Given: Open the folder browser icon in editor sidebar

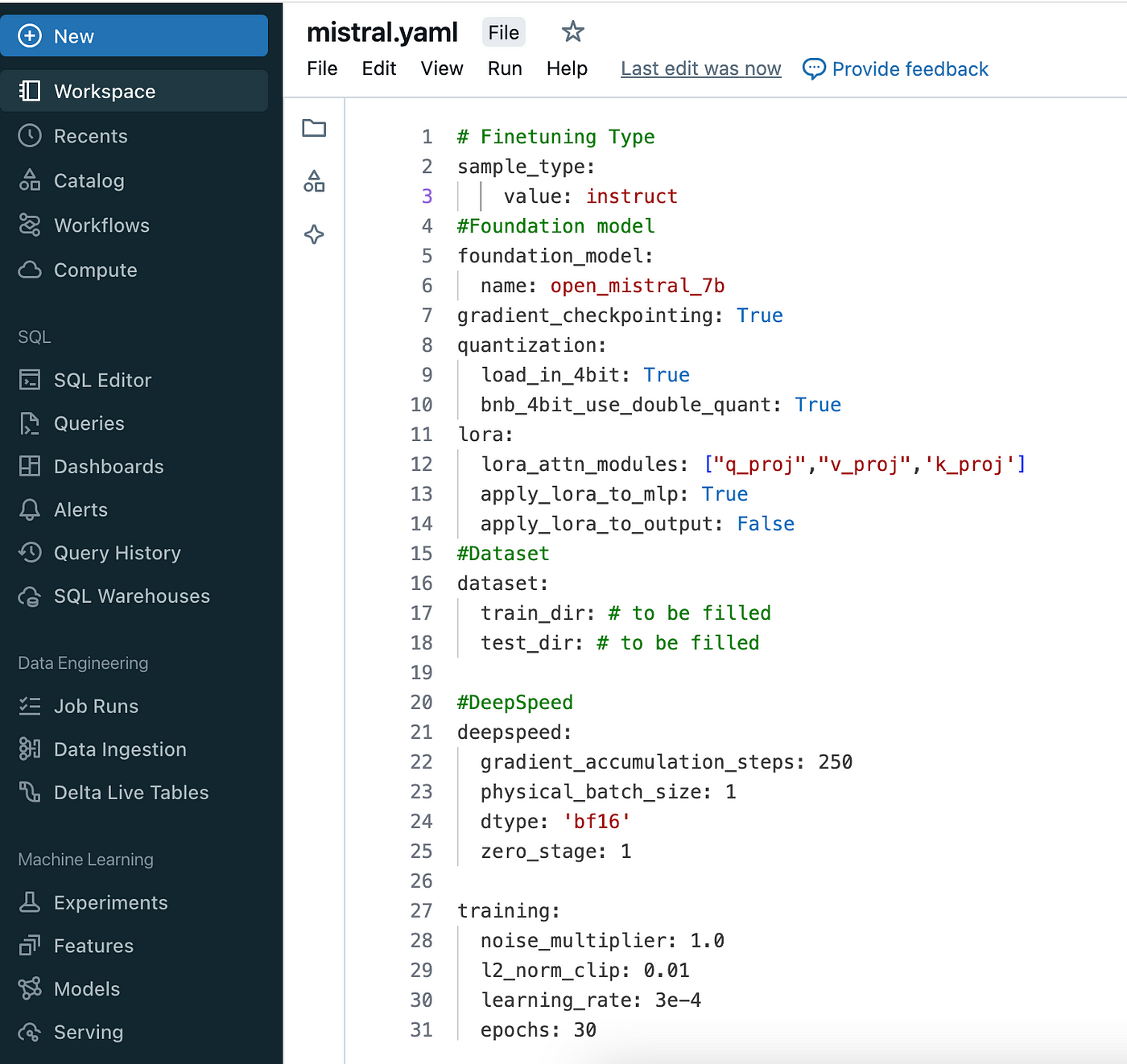Looking at the screenshot, I should (x=314, y=128).
